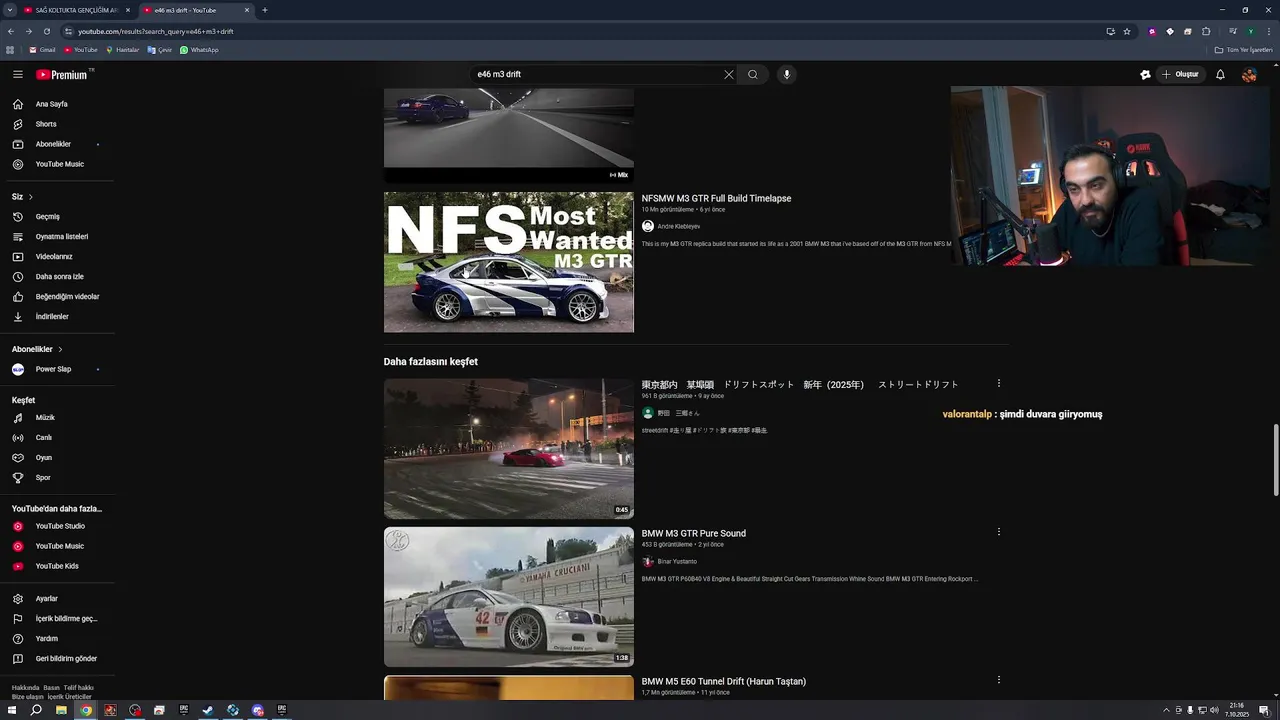Clear the search box with X icon
The width and height of the screenshot is (1280, 720).
pos(729,74)
